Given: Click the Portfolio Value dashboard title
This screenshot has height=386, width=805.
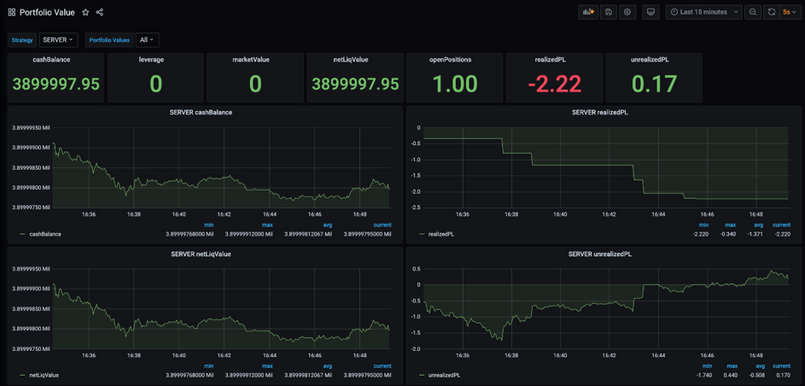Looking at the screenshot, I should [x=48, y=12].
